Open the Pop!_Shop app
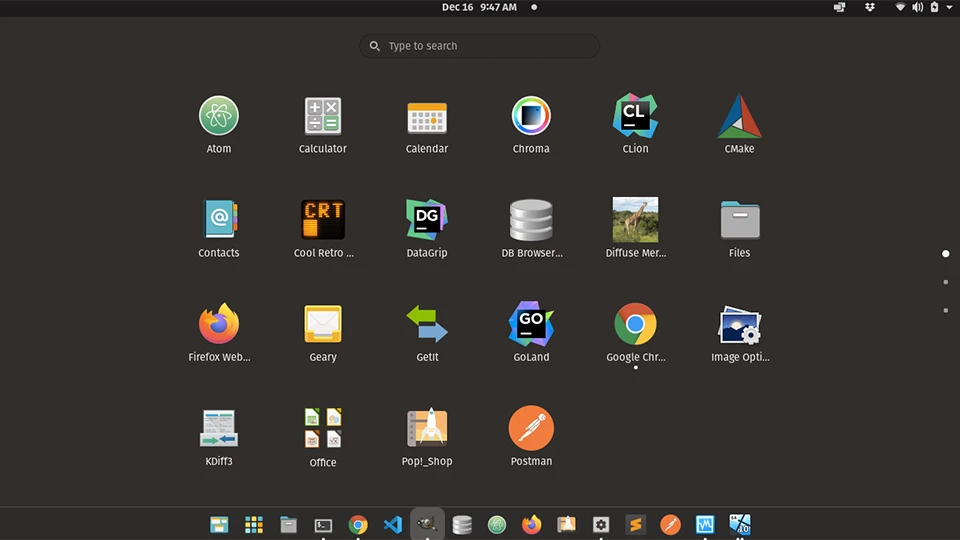Screen dimensions: 960x540 tap(427, 429)
